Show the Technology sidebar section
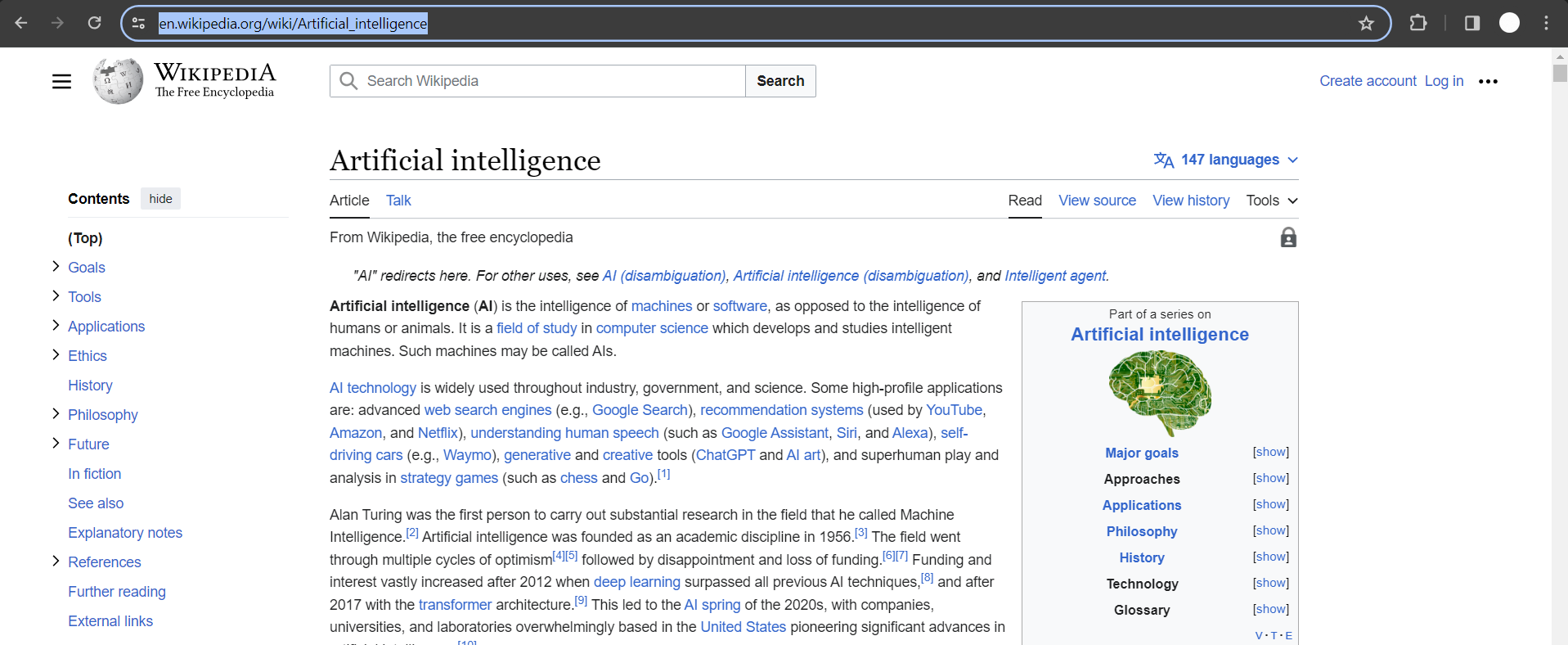The height and width of the screenshot is (645, 1568). click(x=1271, y=583)
